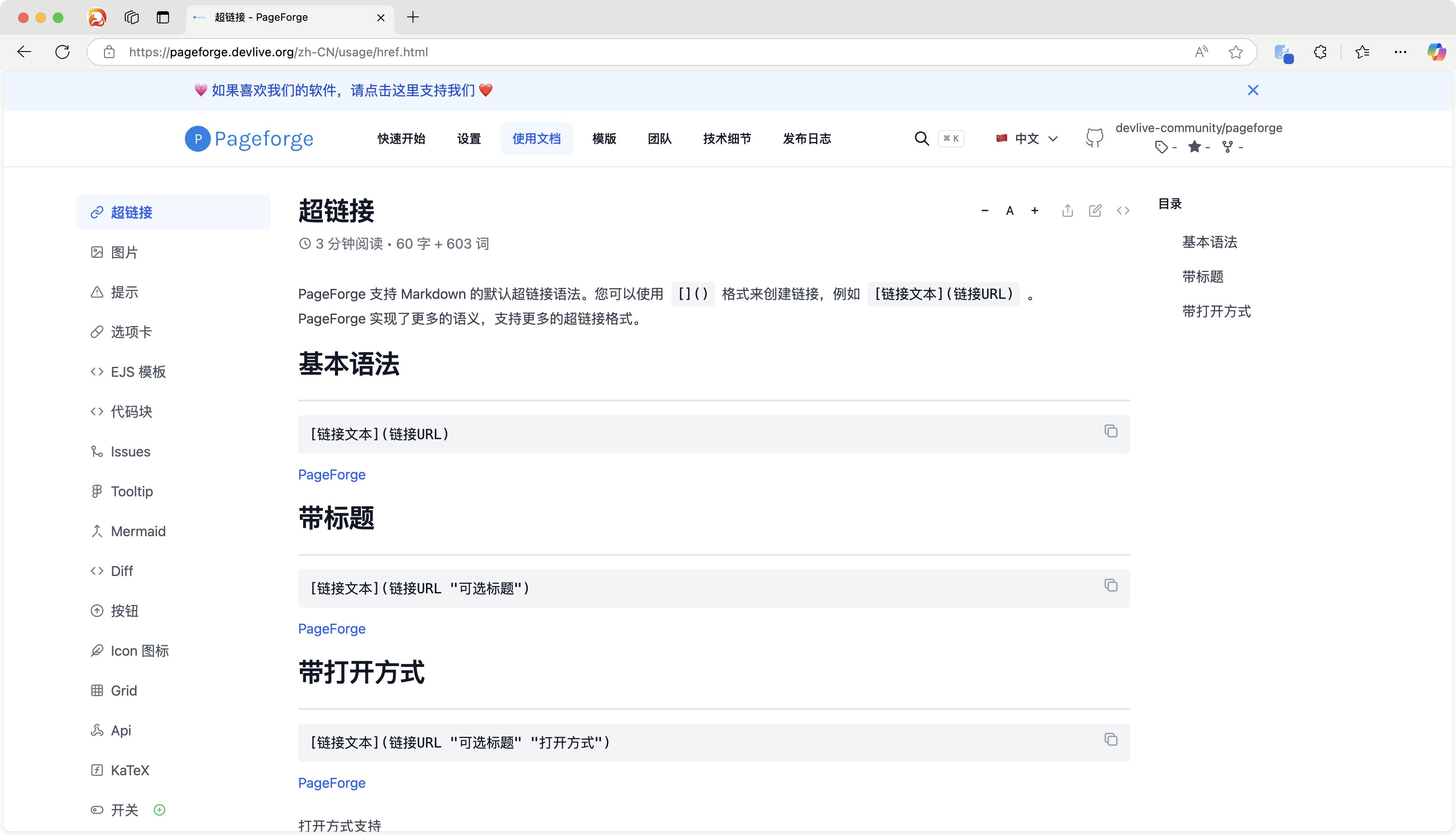
Task: Click the Pageforge logo icon
Action: click(197, 139)
